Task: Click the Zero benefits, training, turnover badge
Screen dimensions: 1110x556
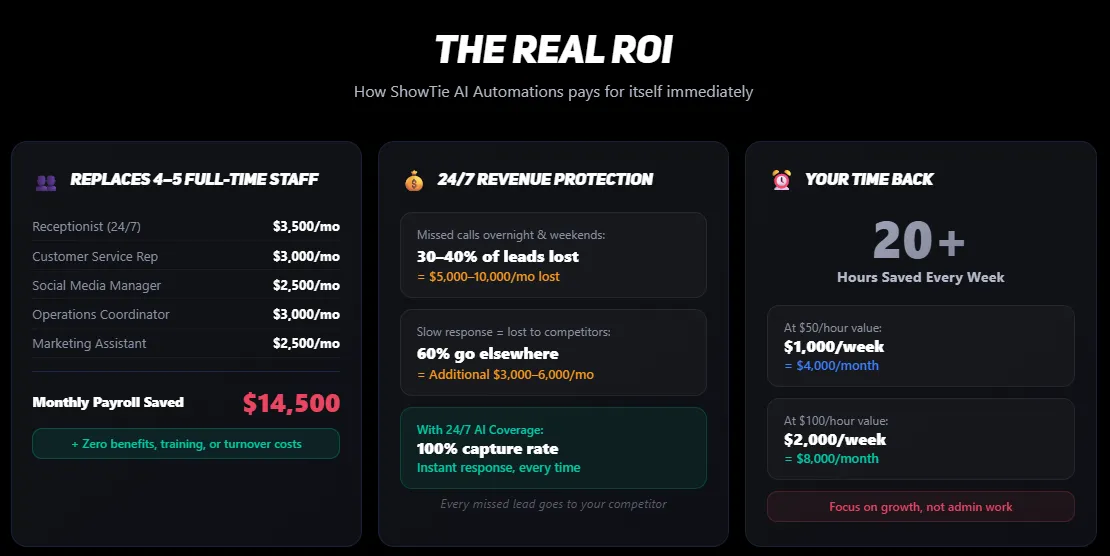Action: click(x=186, y=443)
